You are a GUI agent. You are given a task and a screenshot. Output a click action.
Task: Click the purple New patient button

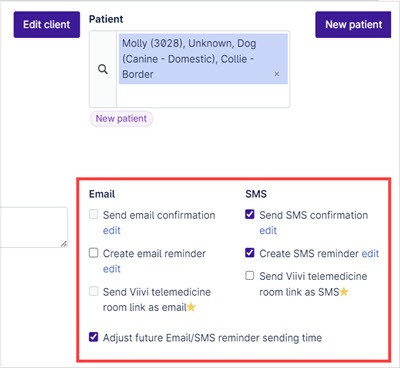click(353, 24)
